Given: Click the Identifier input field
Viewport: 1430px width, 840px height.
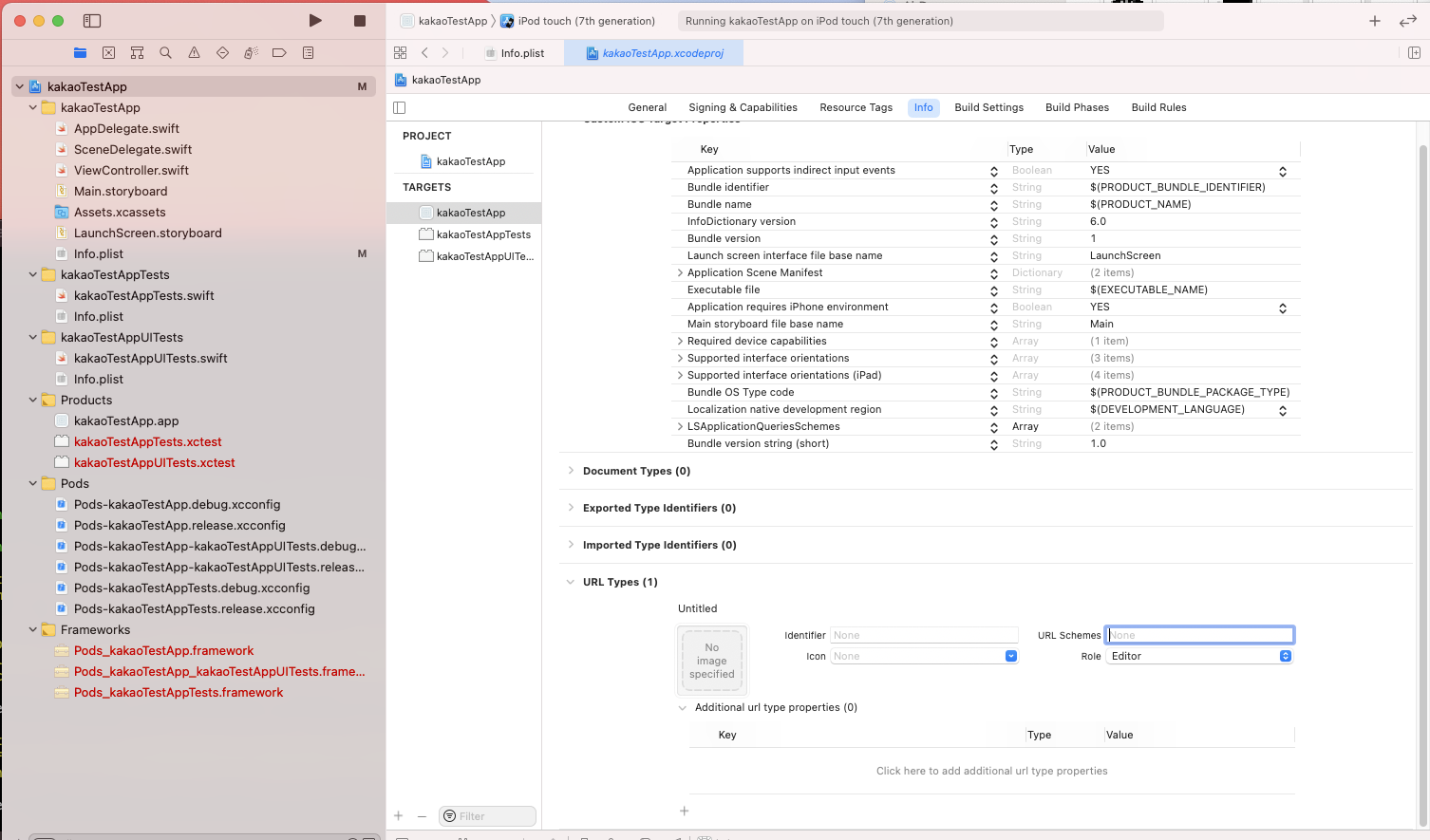Looking at the screenshot, I should pyautogui.click(x=925, y=635).
